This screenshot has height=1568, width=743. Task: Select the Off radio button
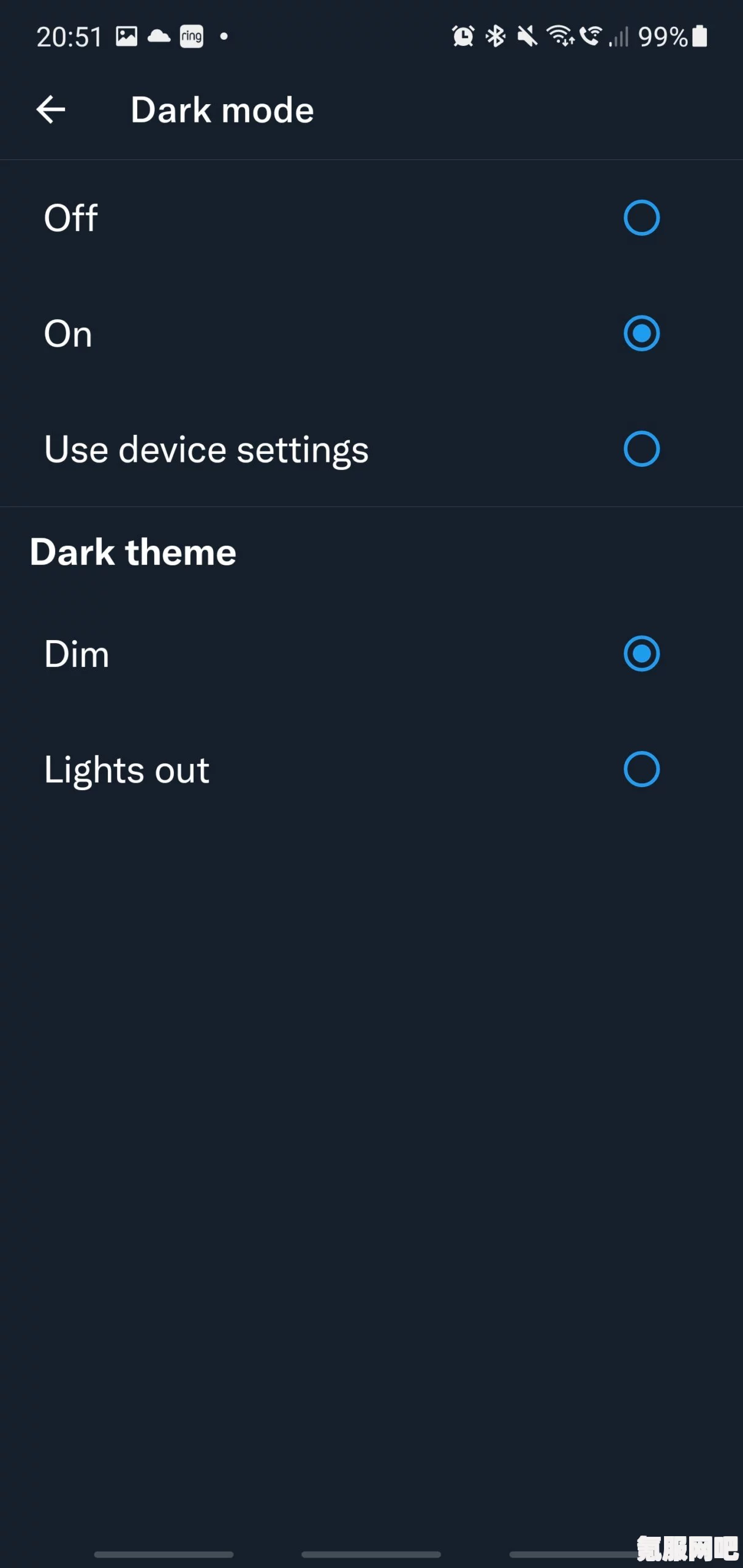641,217
